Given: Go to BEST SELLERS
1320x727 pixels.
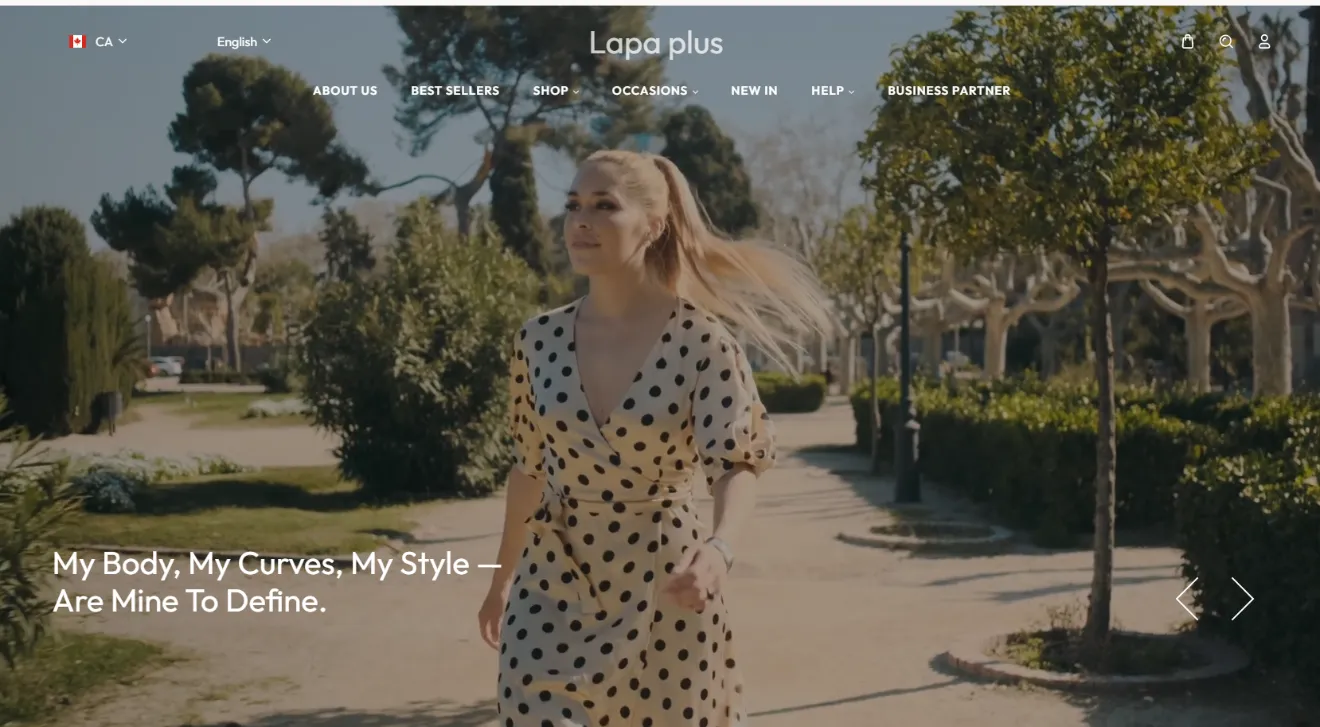Looking at the screenshot, I should coord(455,90).
